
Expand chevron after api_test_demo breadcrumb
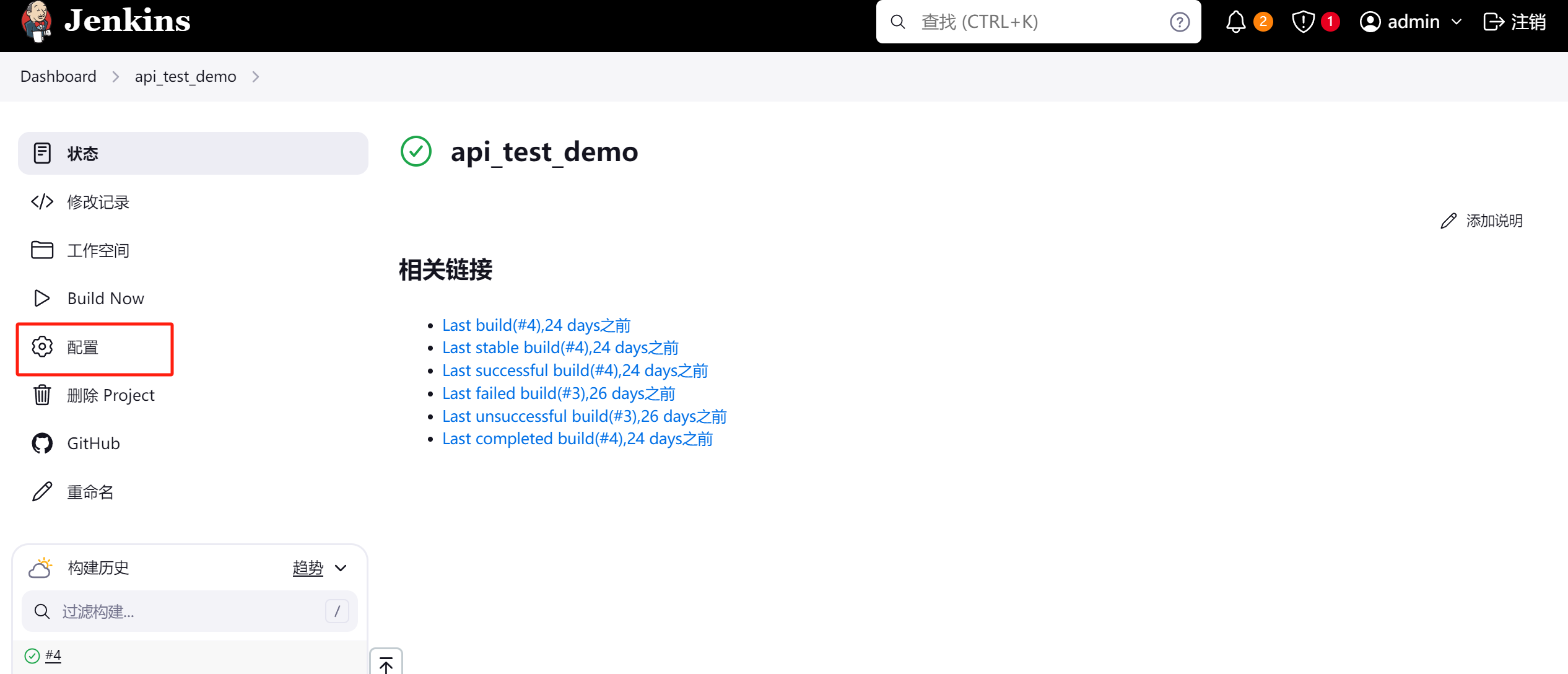pyautogui.click(x=256, y=77)
